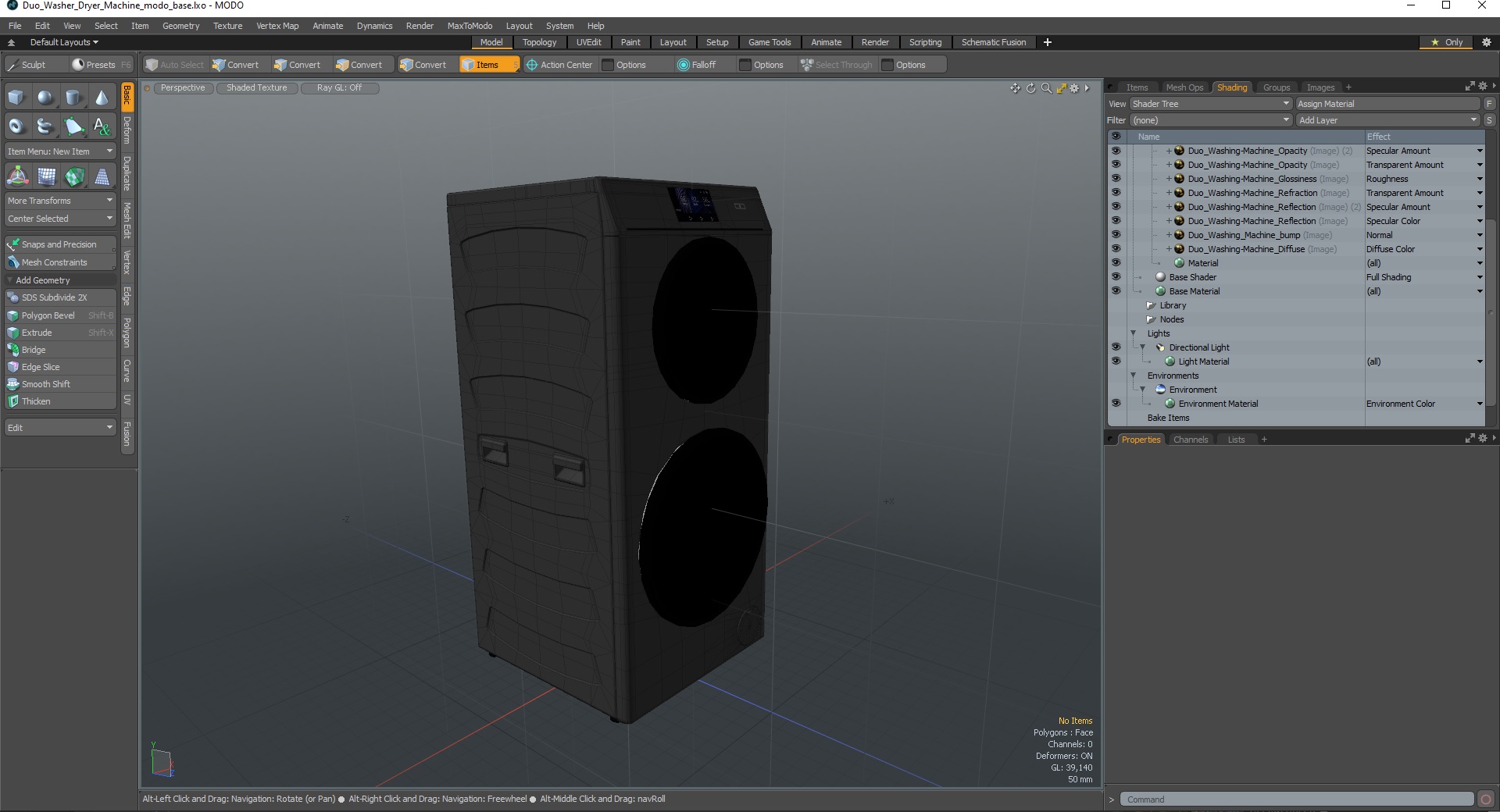
Task: Select the Cube primitive tool
Action: click(x=16, y=98)
